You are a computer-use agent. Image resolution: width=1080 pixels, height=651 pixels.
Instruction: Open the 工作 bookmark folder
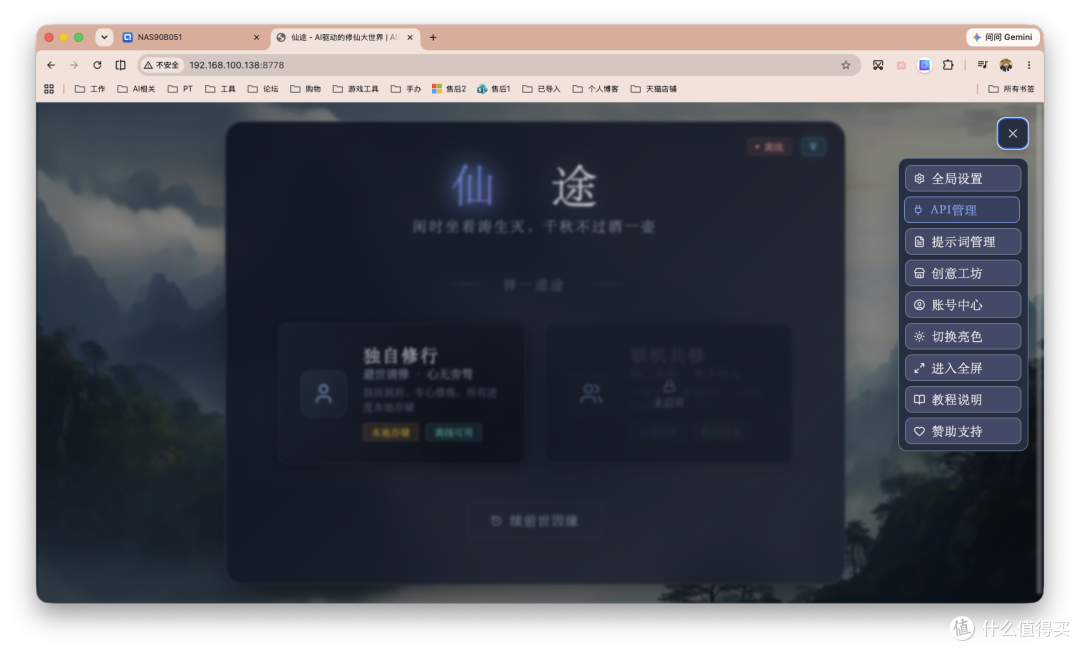pos(90,89)
